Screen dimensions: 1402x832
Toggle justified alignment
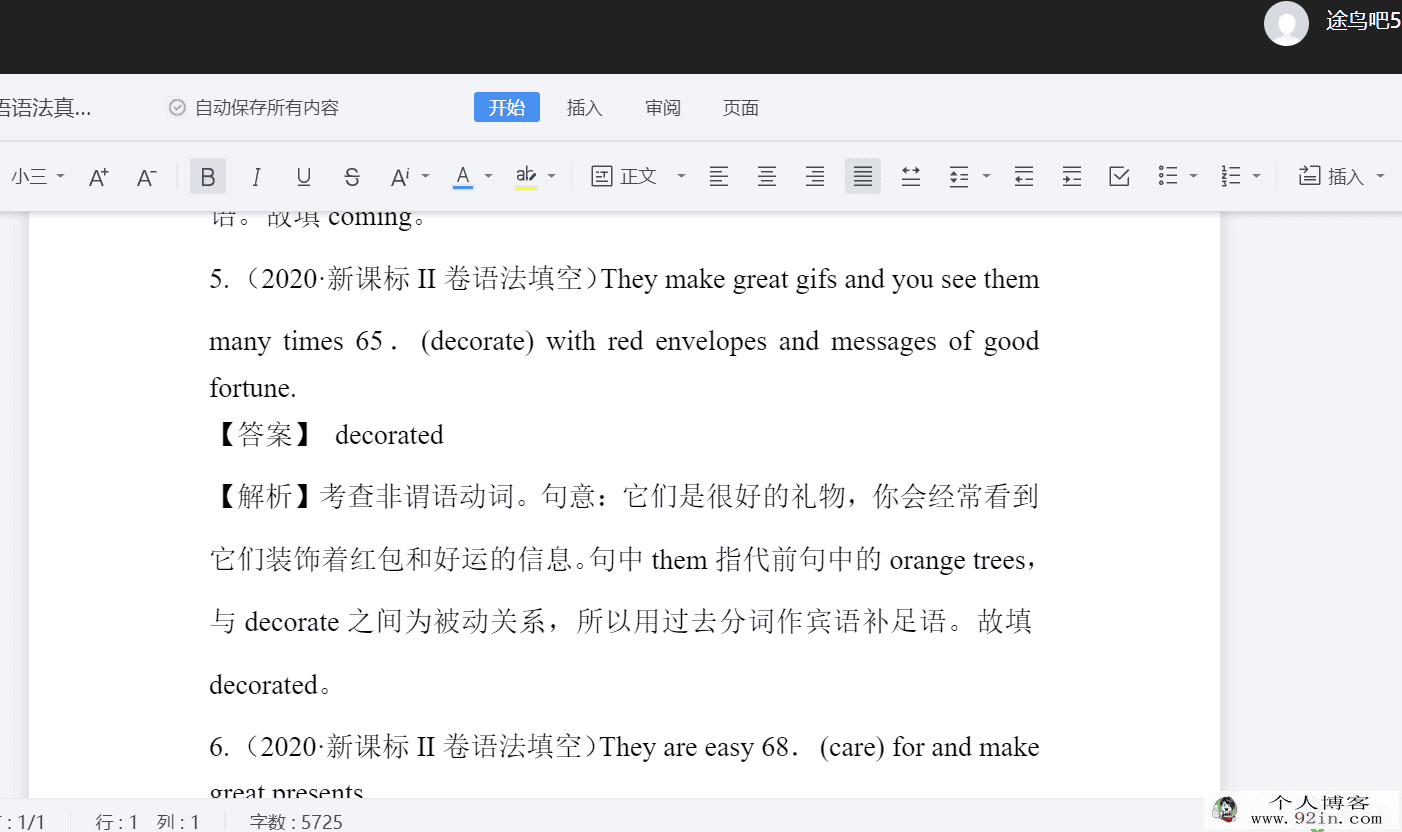tap(863, 177)
